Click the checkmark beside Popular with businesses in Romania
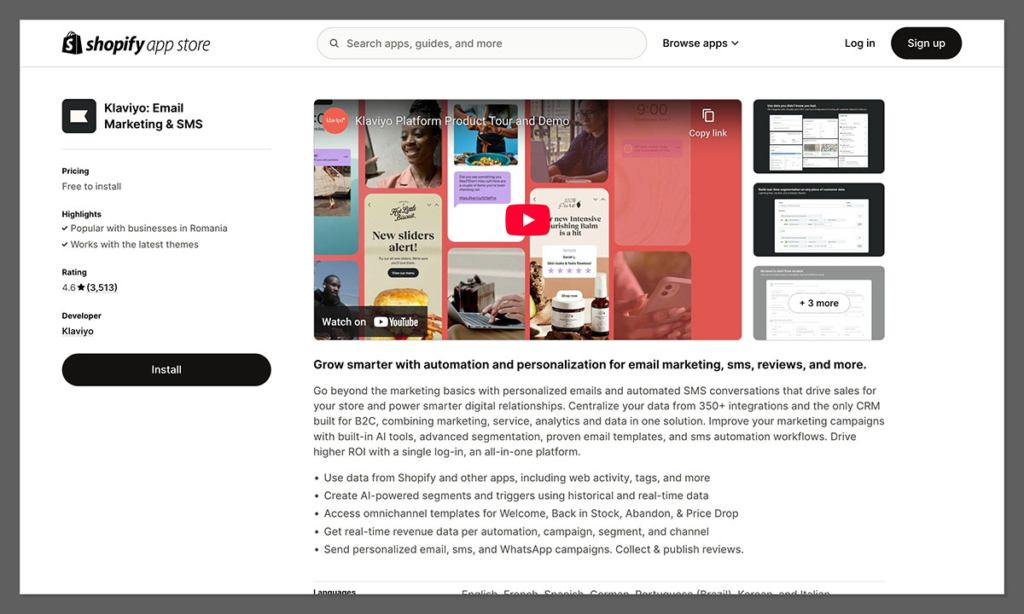The width and height of the screenshot is (1024, 614). pos(65,228)
